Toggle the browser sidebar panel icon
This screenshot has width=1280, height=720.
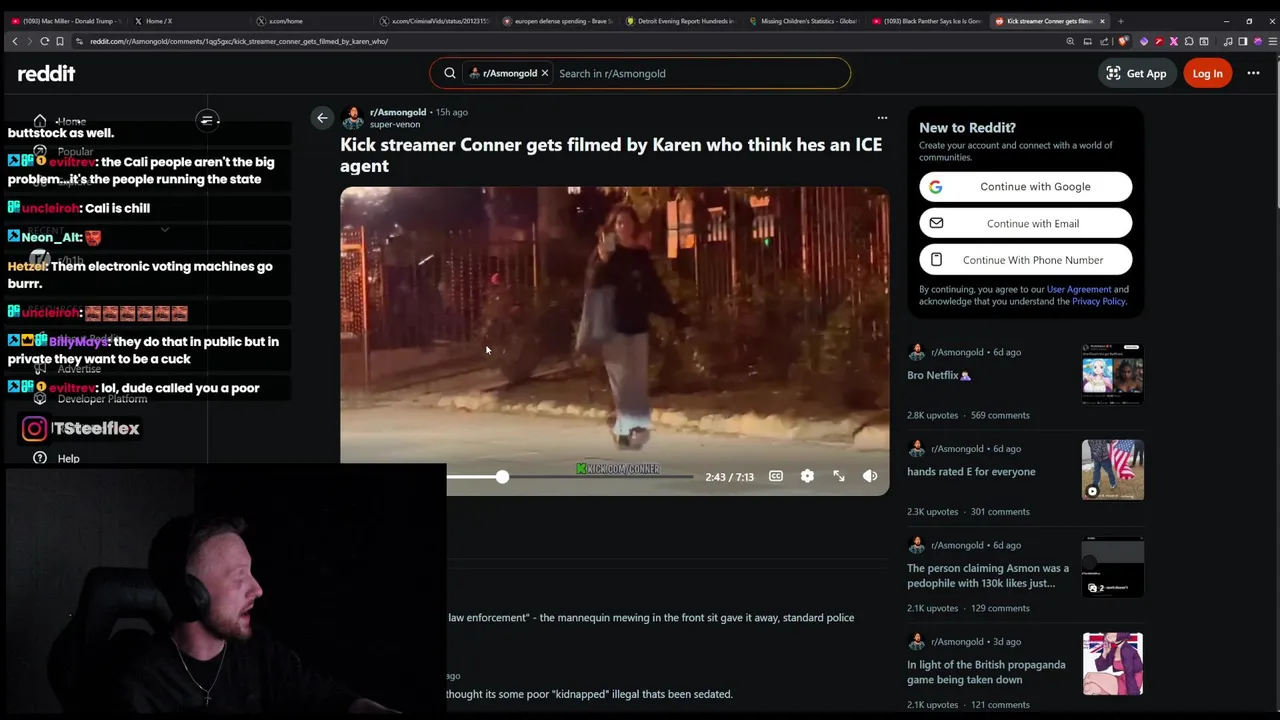pyautogui.click(x=1243, y=41)
